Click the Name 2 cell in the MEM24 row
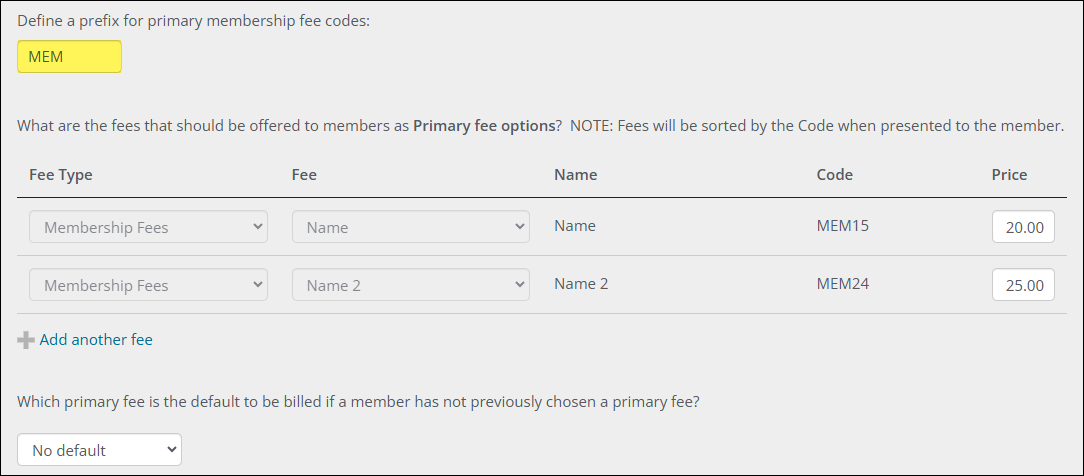The image size is (1084, 476). point(581,284)
